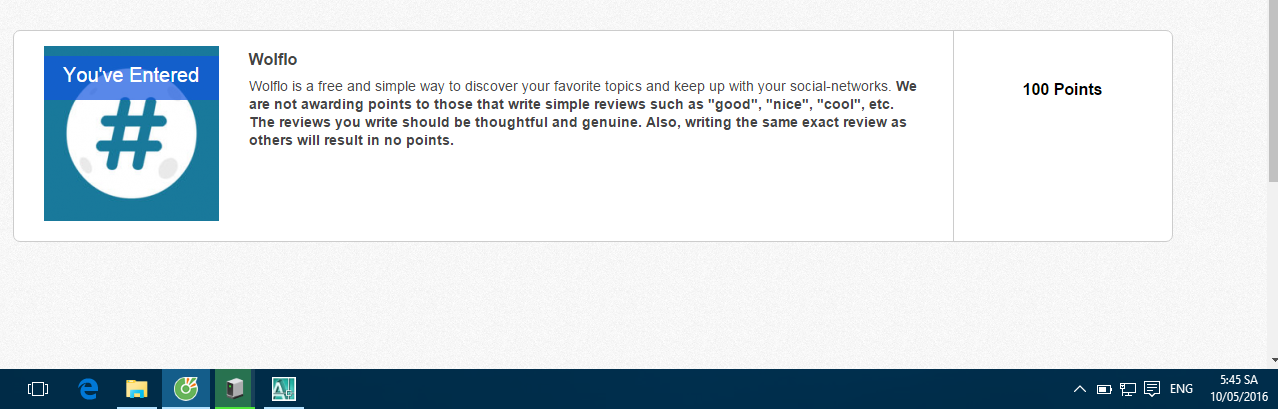Launch Microsoft Edge from the taskbar

pos(88,389)
